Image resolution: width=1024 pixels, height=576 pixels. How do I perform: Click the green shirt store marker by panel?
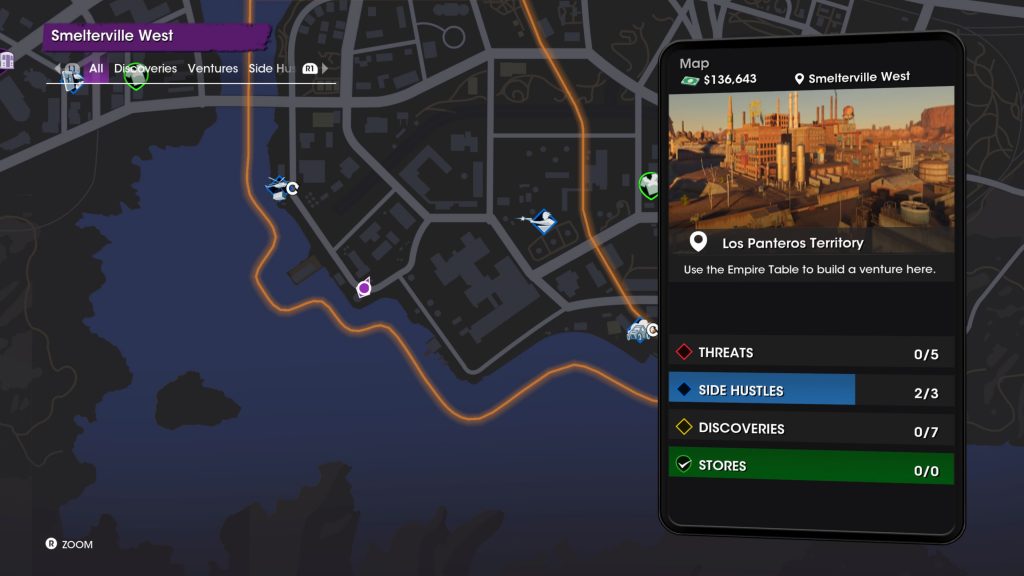[648, 185]
